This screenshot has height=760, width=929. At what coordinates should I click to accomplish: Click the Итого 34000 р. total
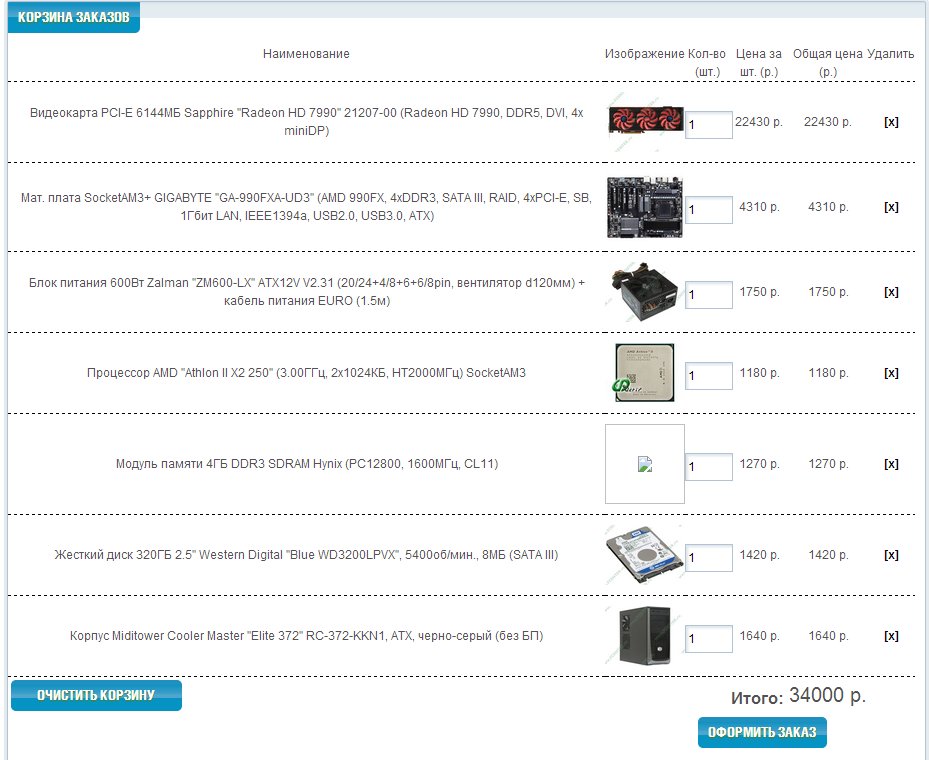[798, 696]
